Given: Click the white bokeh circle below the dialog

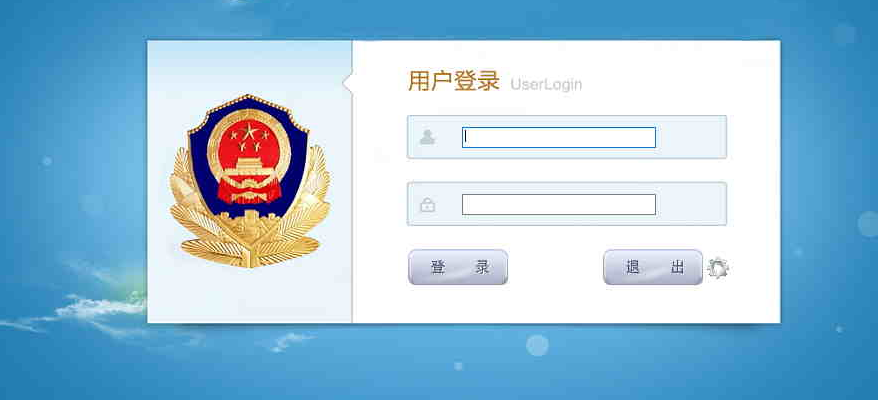Looking at the screenshot, I should coord(537,345).
